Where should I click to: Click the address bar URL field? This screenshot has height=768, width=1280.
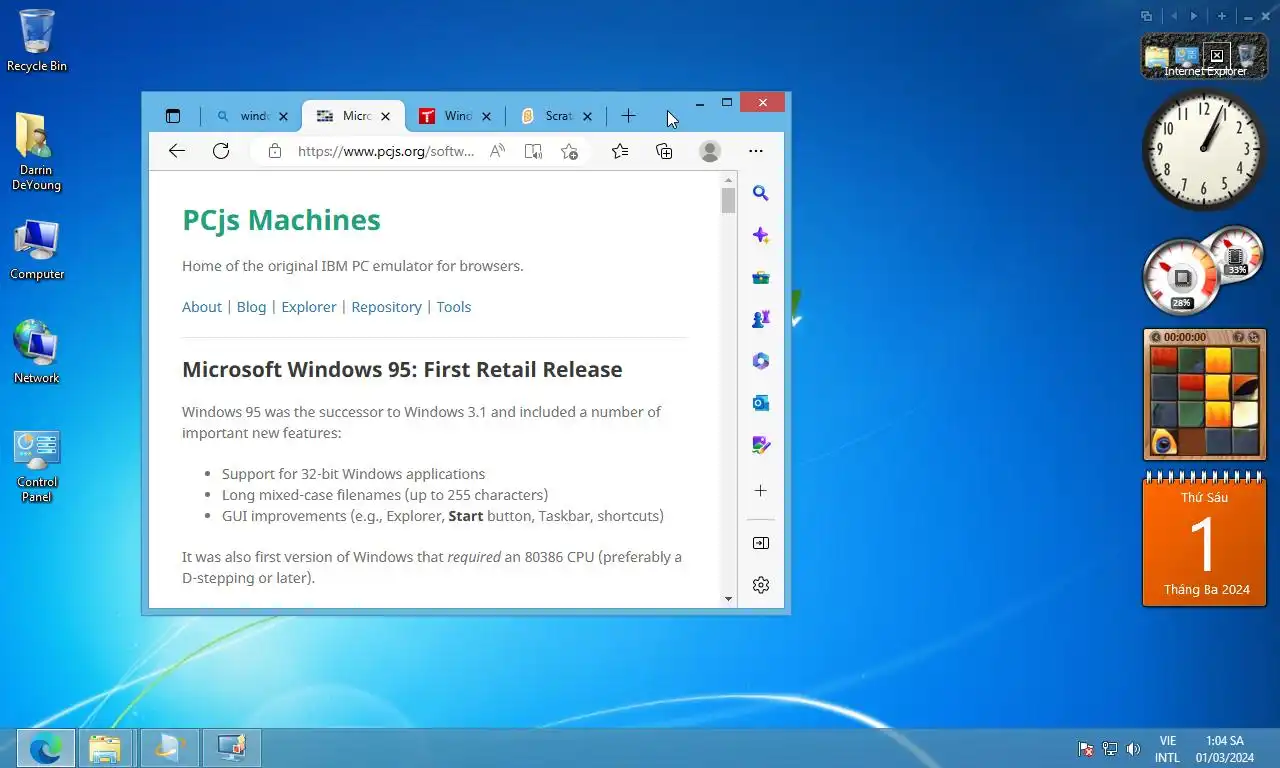pos(385,151)
